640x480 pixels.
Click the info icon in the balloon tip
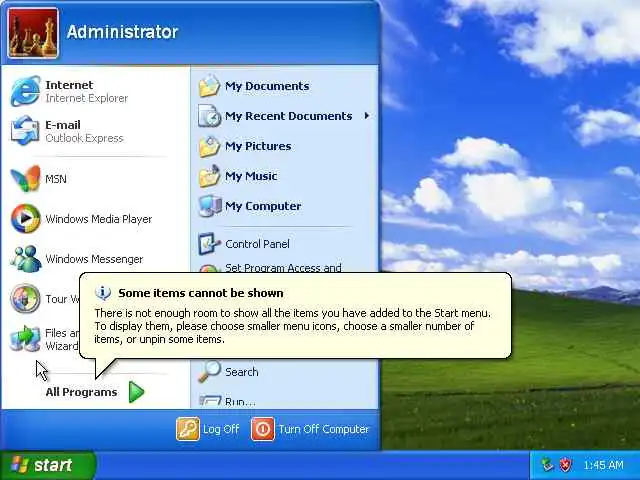coord(103,293)
